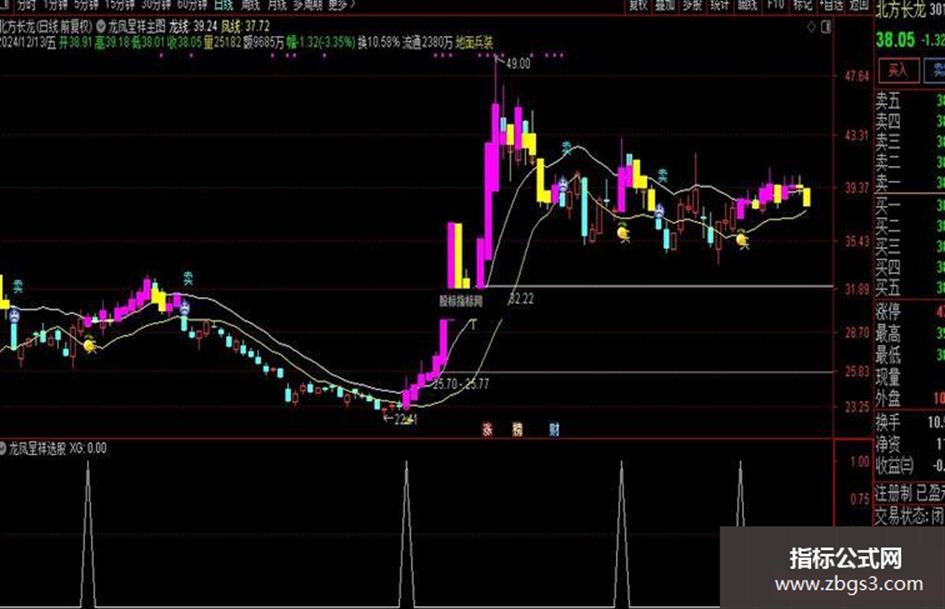945x609 pixels.
Task: Expand the 更多 periods list
Action: point(341,4)
